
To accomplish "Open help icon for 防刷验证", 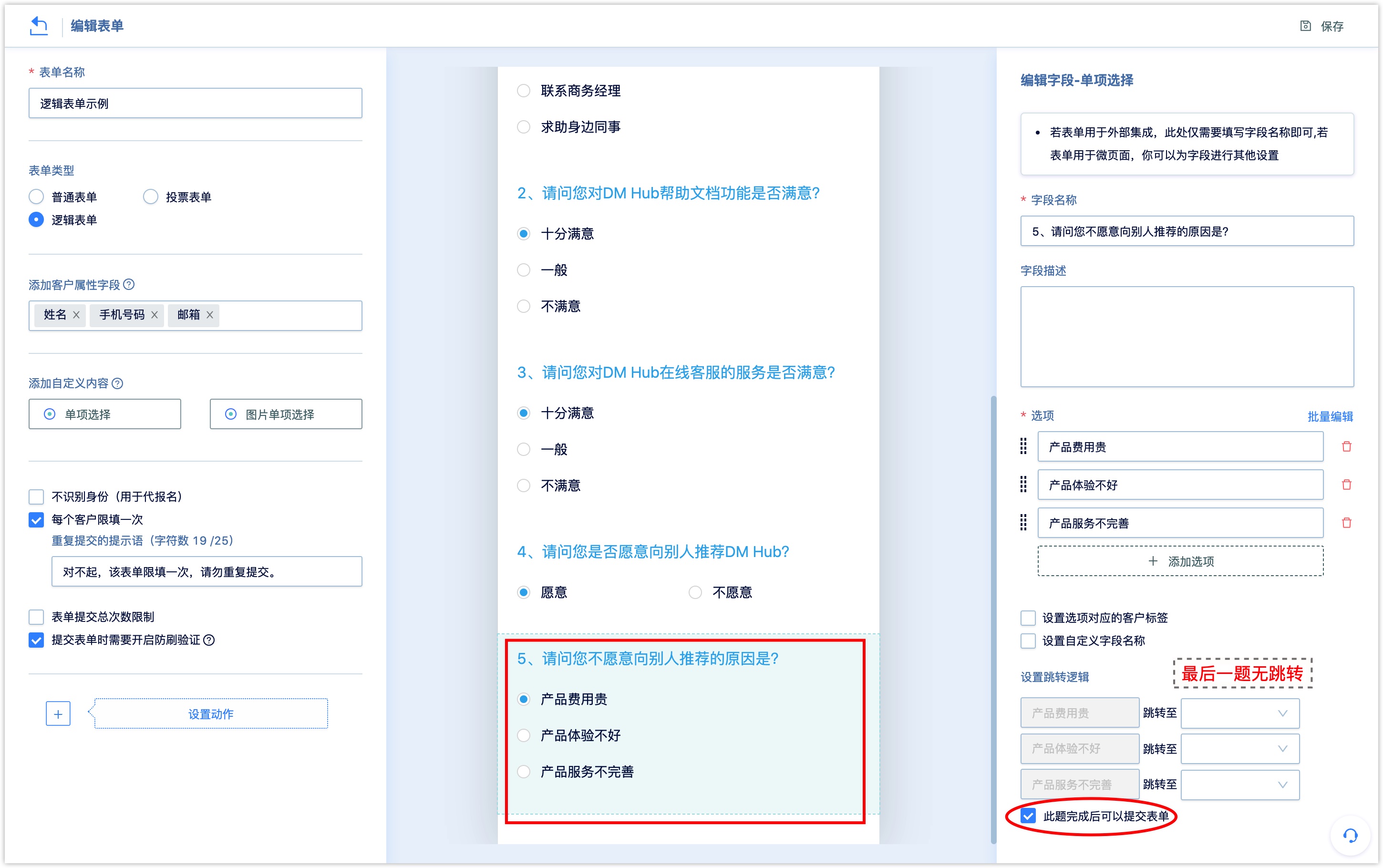I will (x=209, y=640).
